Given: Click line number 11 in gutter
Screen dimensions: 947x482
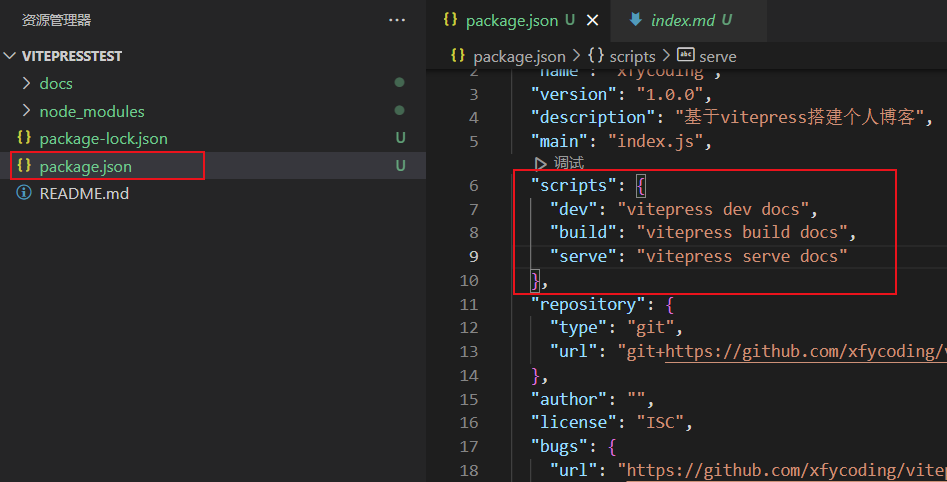Looking at the screenshot, I should point(469,304).
